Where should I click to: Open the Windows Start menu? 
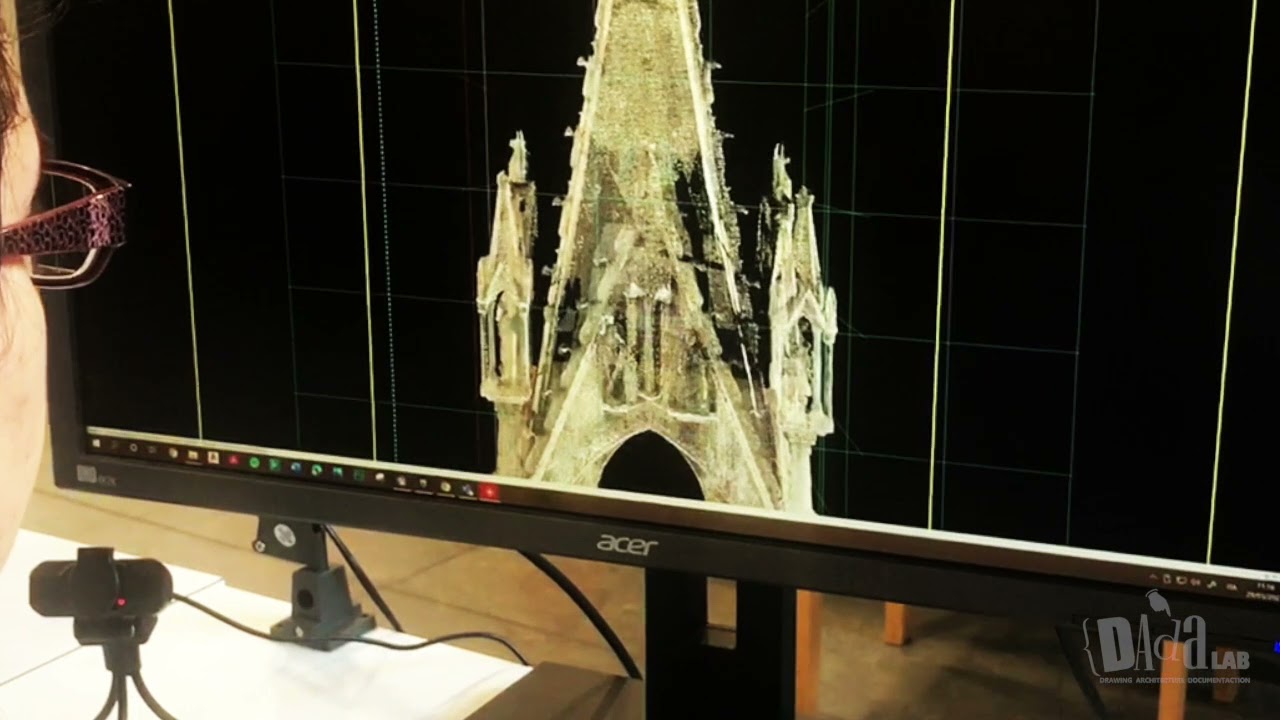97,441
